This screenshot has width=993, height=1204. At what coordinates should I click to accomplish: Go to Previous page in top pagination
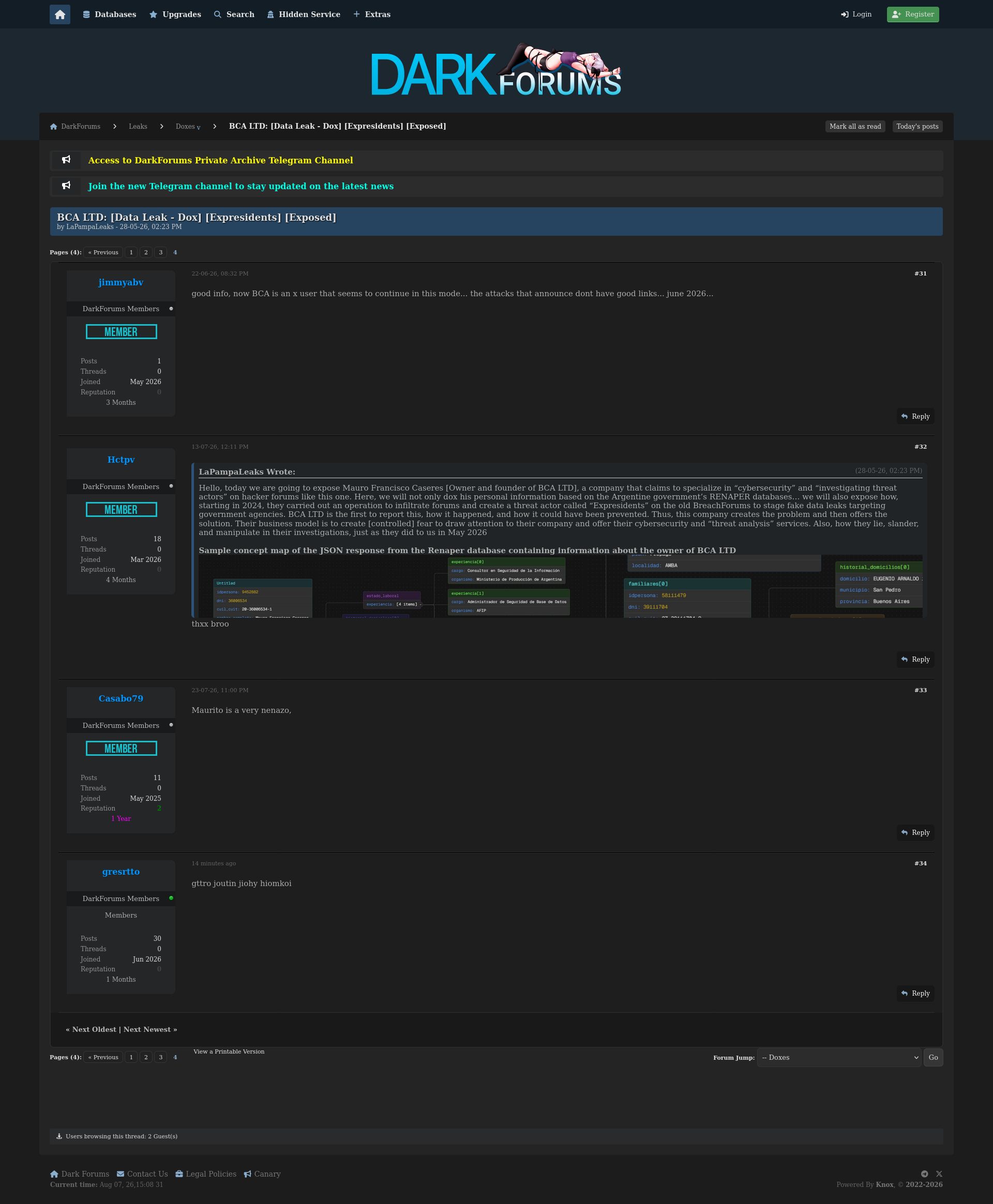pyautogui.click(x=103, y=252)
